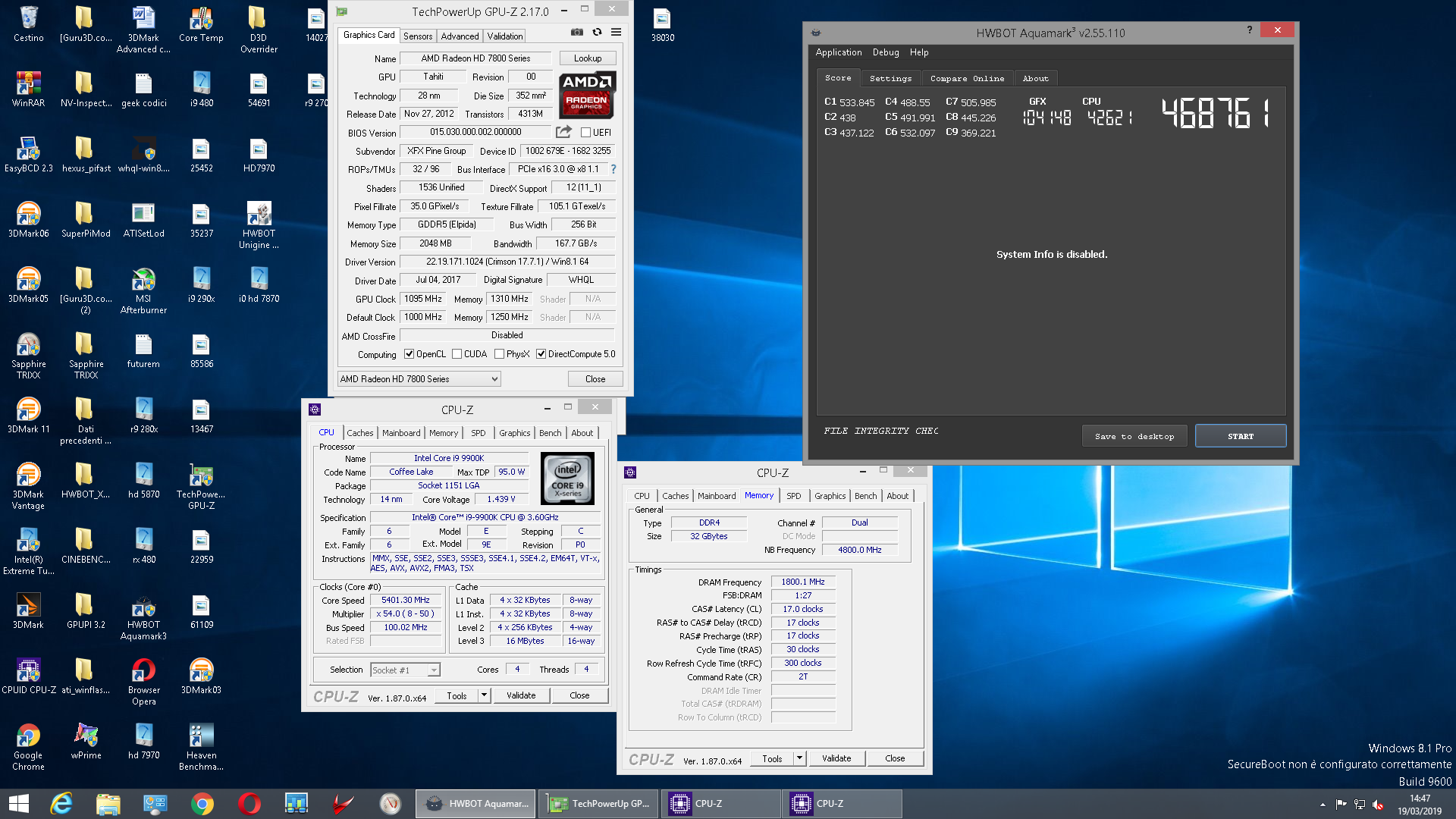Image resolution: width=1456 pixels, height=819 pixels.
Task: Click the BIOS Version field in GPU-Z
Action: point(475,132)
